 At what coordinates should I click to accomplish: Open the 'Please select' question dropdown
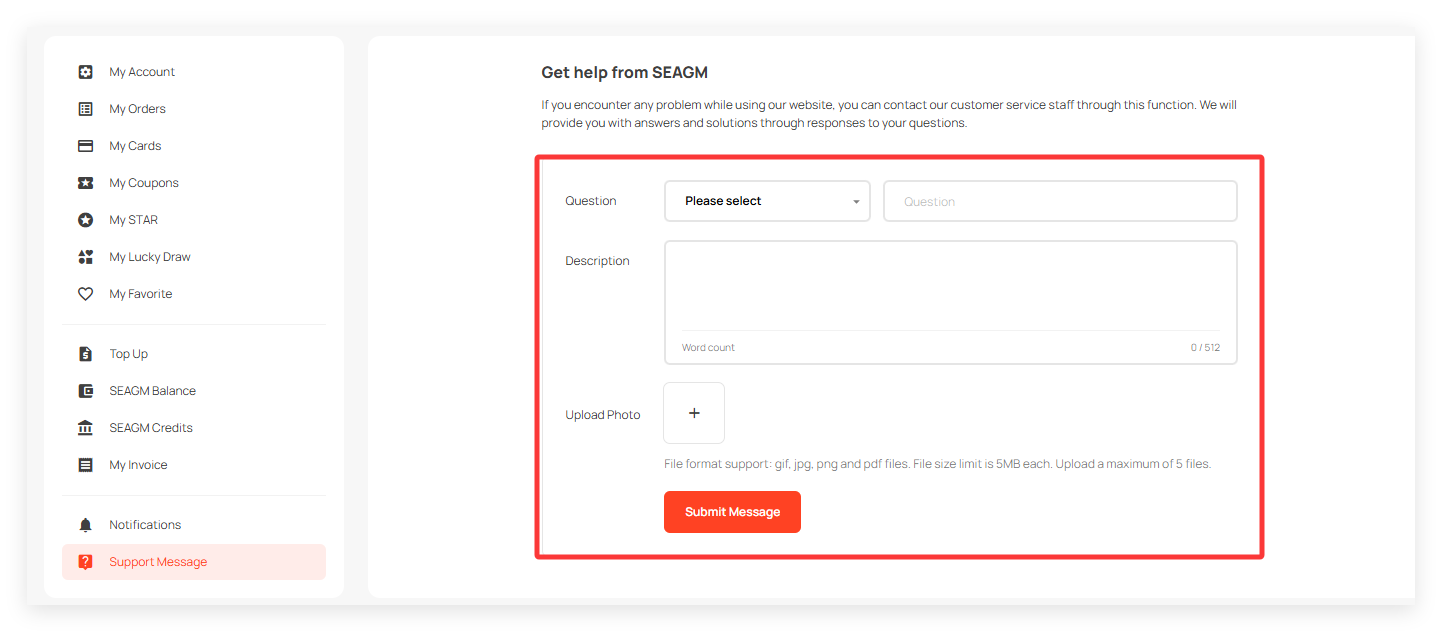(767, 201)
